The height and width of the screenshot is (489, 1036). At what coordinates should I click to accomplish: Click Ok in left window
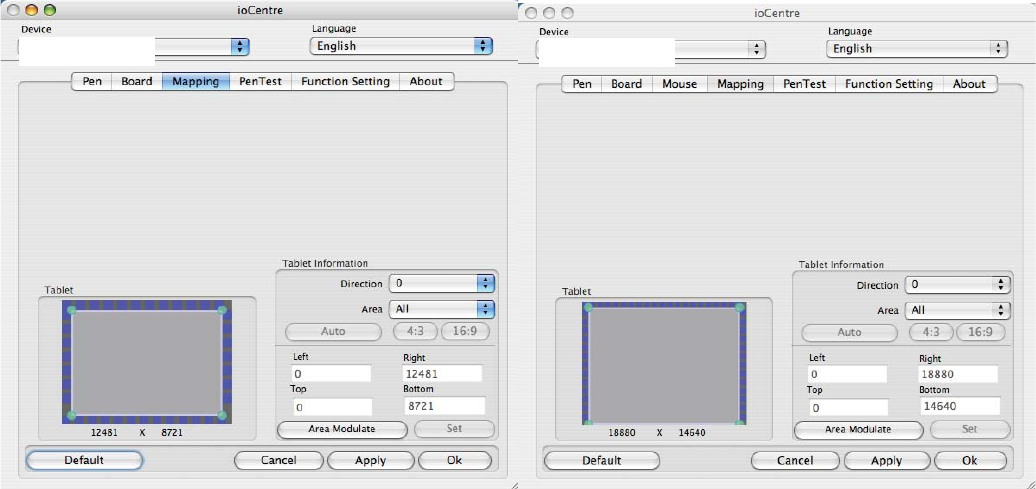point(455,460)
